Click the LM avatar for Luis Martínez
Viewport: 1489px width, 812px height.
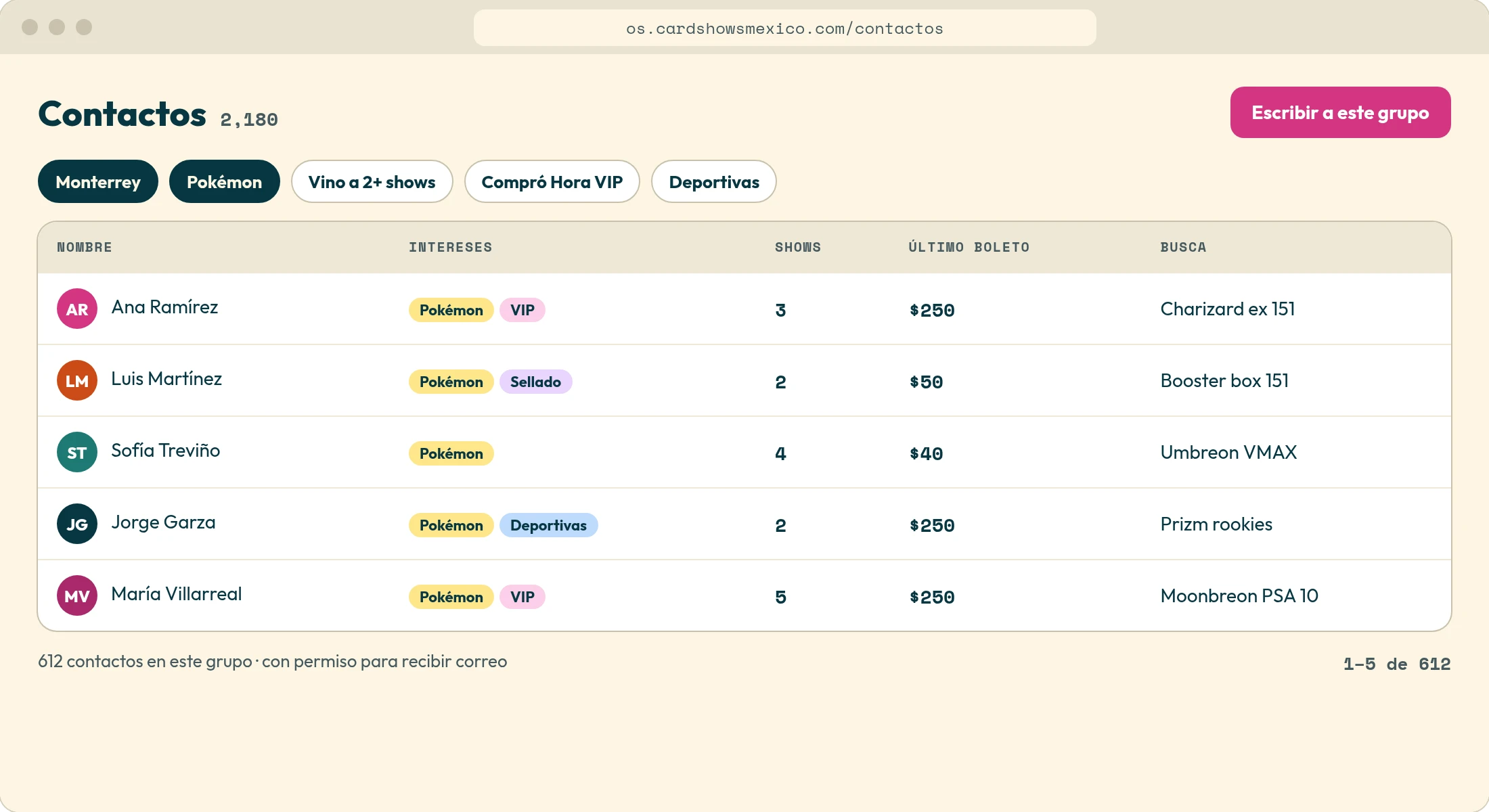point(77,380)
